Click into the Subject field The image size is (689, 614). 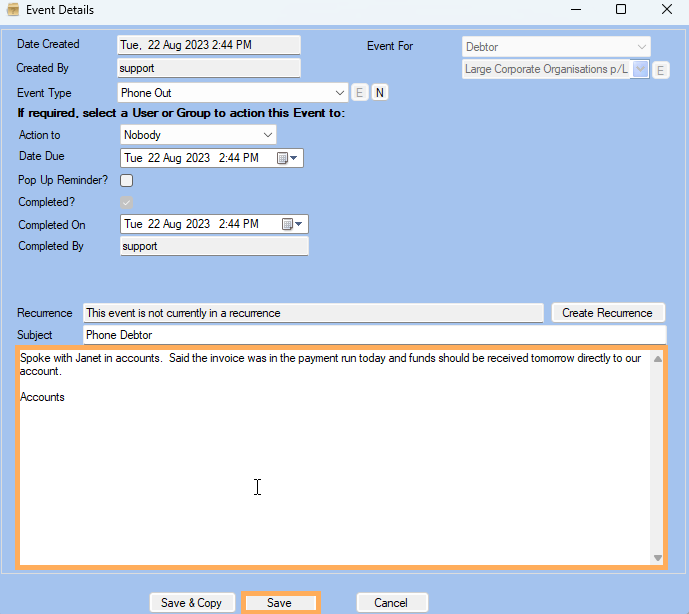[x=372, y=335]
